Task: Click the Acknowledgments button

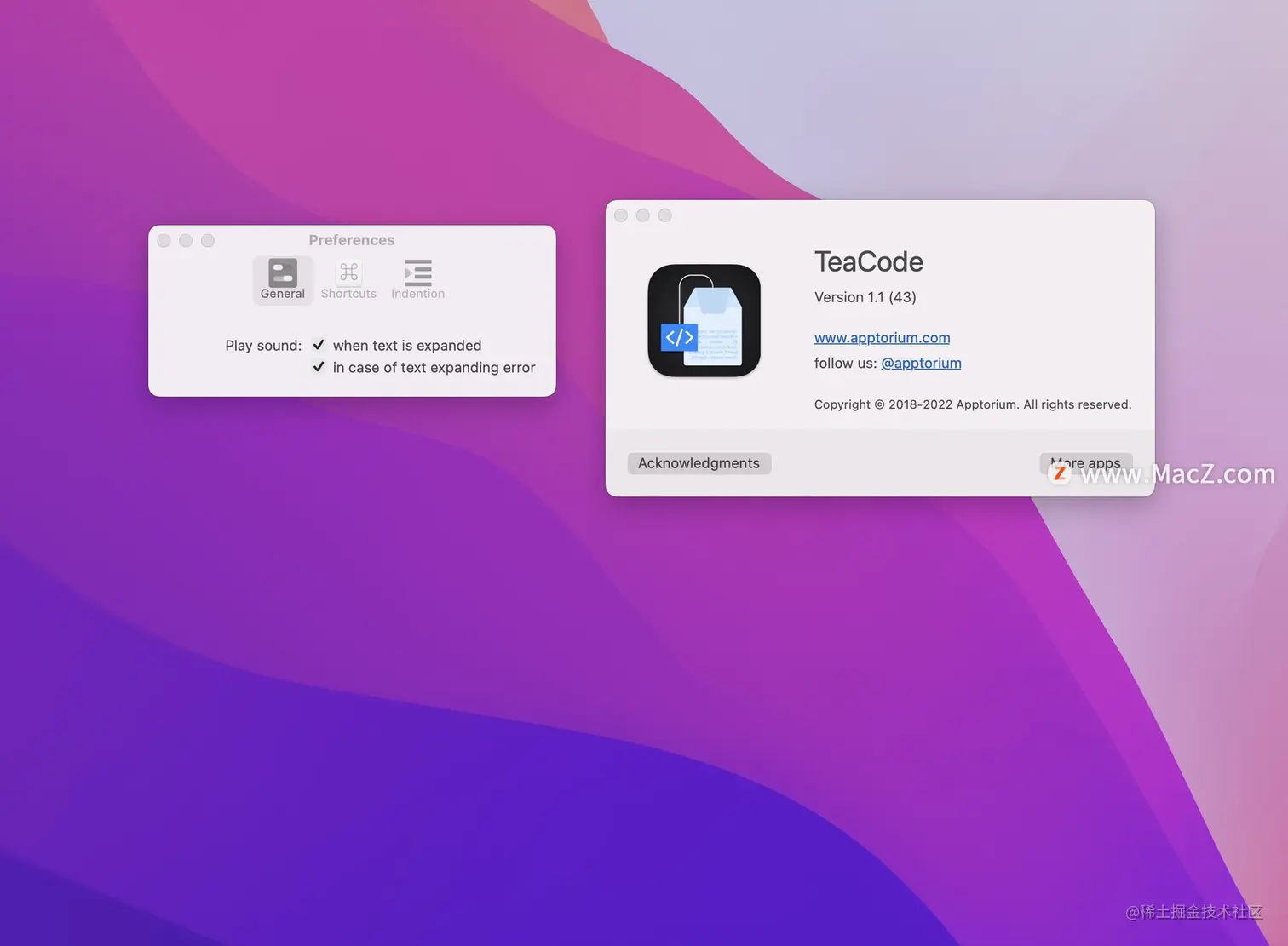Action: tap(699, 463)
